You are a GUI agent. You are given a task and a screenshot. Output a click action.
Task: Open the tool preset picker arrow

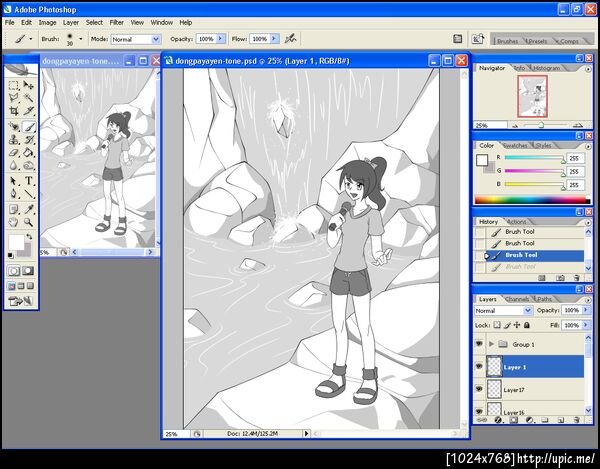(x=31, y=39)
